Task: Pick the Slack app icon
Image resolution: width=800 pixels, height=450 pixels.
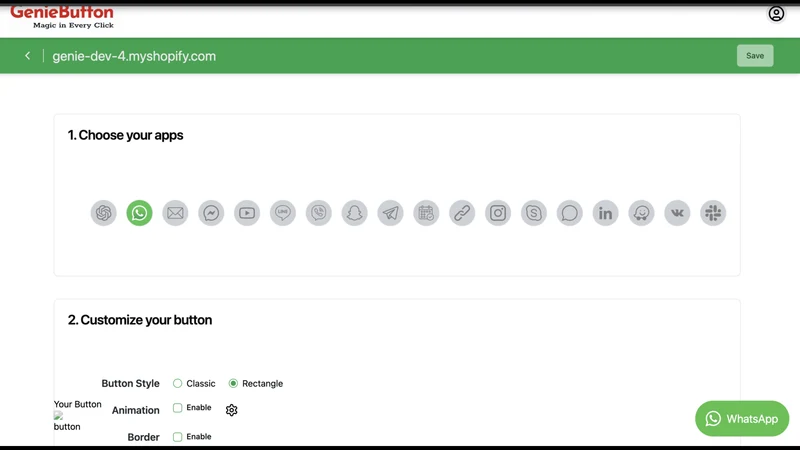Action: click(713, 213)
